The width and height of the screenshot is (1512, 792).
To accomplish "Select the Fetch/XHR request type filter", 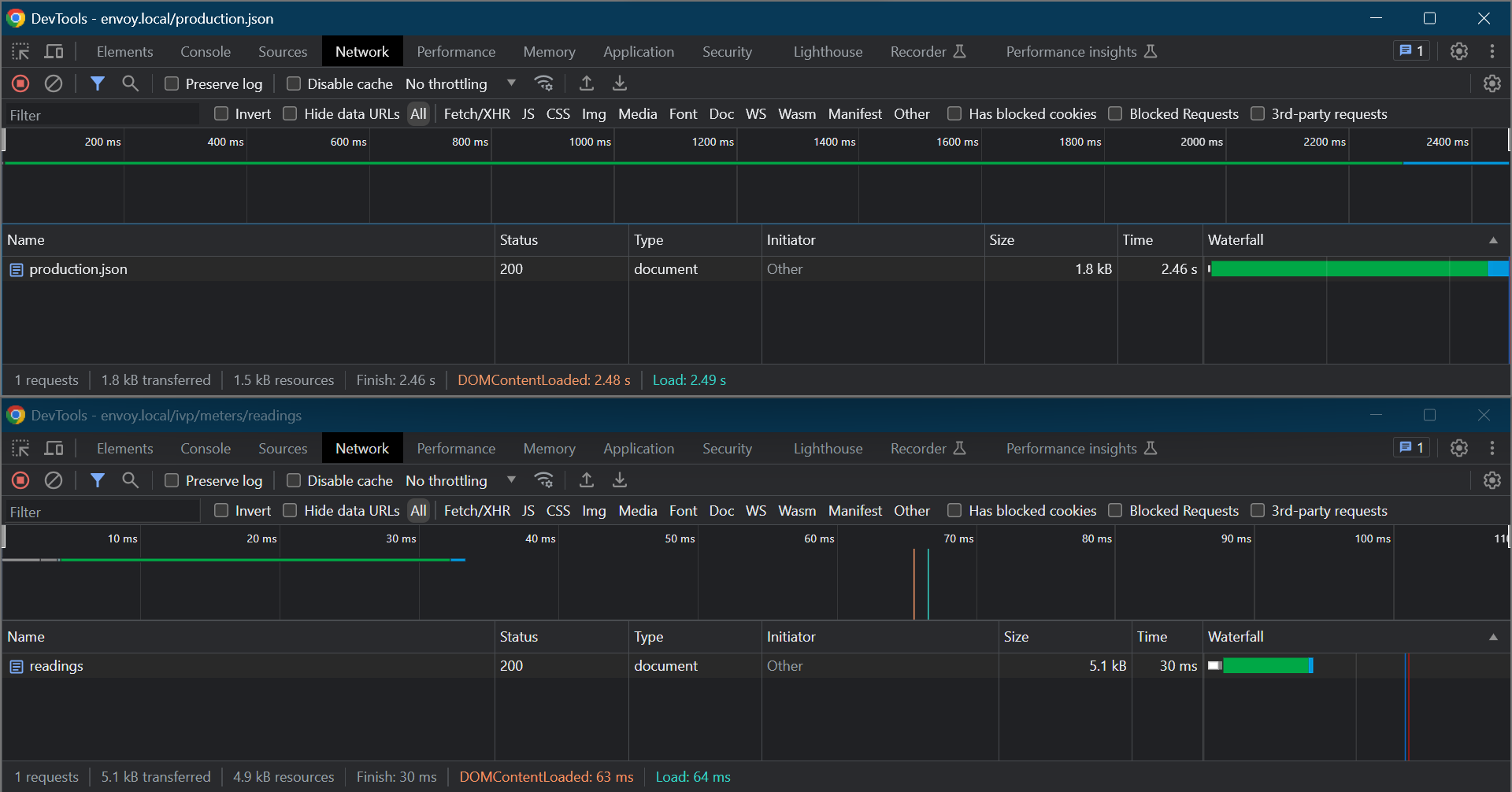I will pos(476,113).
